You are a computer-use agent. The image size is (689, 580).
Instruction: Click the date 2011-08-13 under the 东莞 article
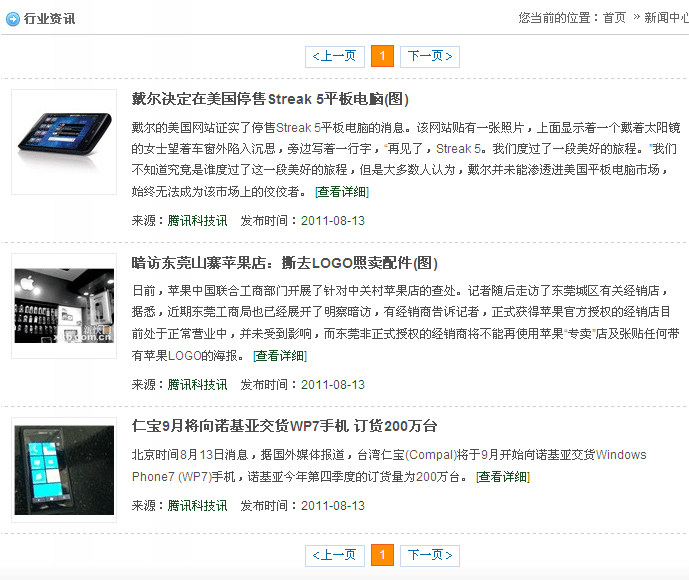coord(333,384)
